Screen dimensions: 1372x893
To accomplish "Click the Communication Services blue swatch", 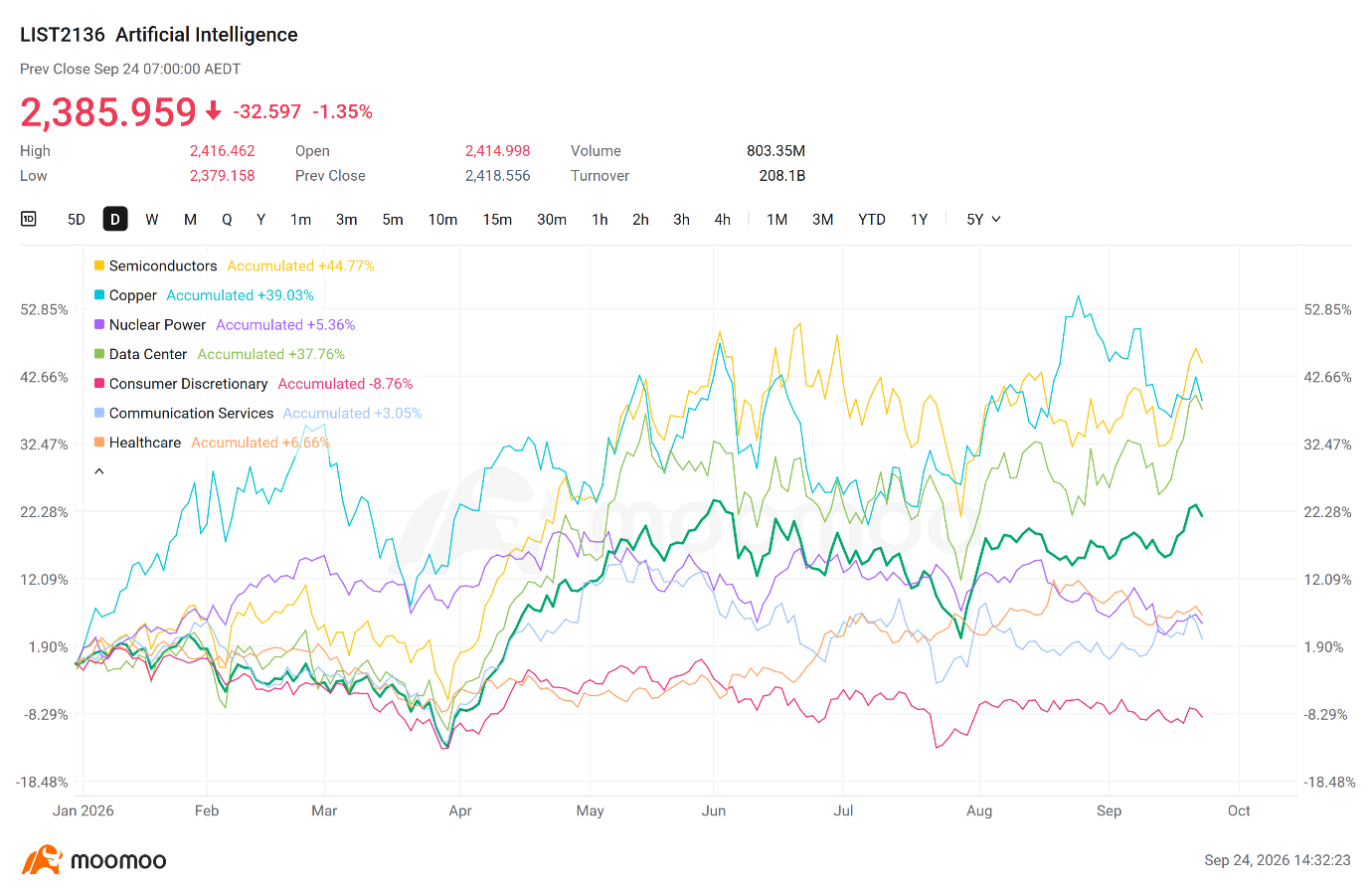I will (x=99, y=413).
